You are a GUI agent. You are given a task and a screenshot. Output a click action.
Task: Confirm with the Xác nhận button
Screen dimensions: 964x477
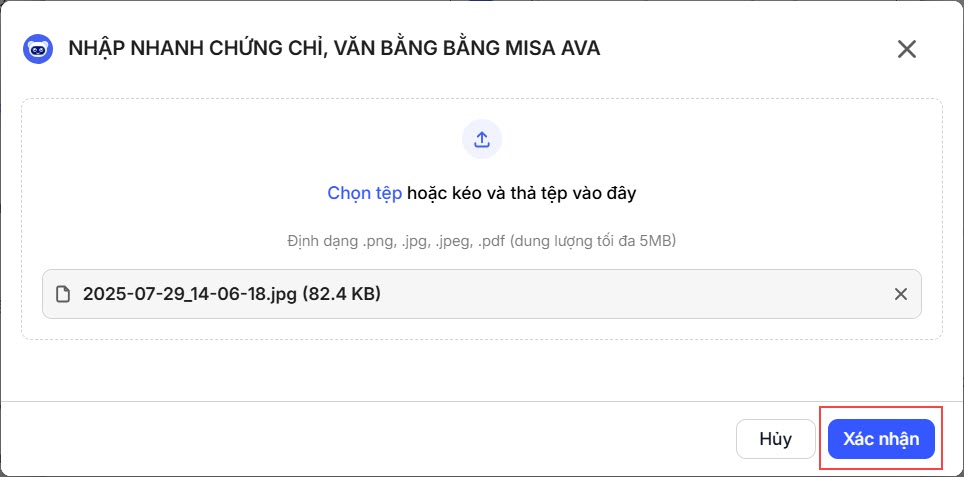881,439
